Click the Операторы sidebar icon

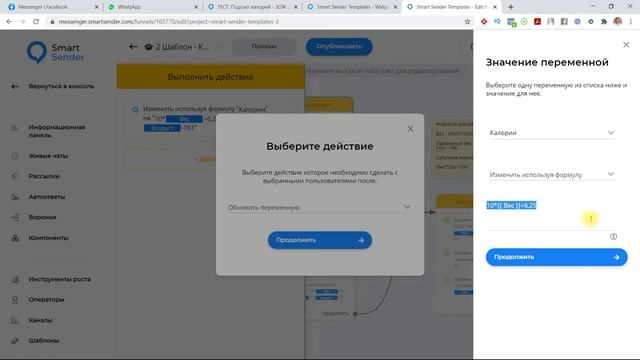[x=15, y=300]
